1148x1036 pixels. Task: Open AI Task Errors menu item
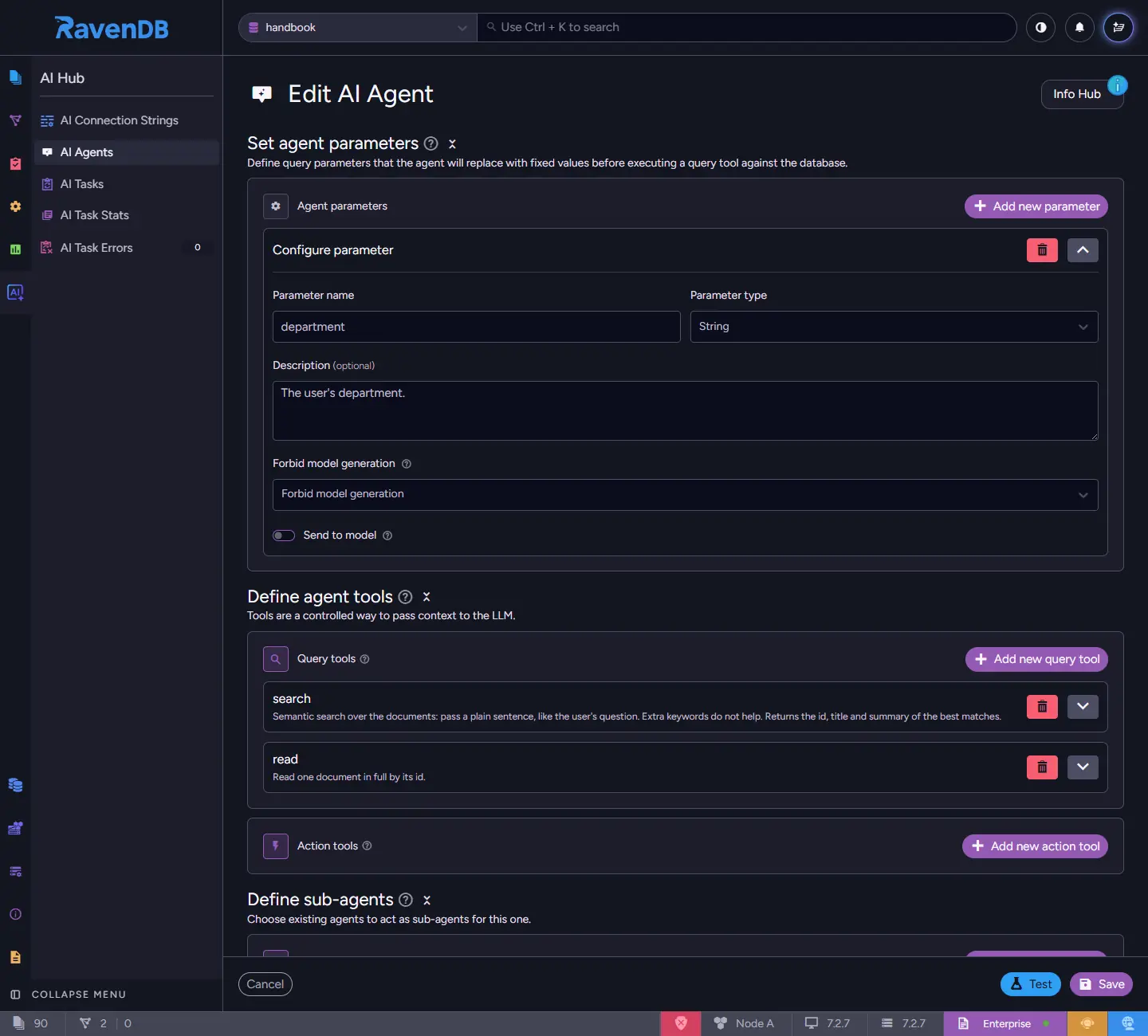point(127,248)
